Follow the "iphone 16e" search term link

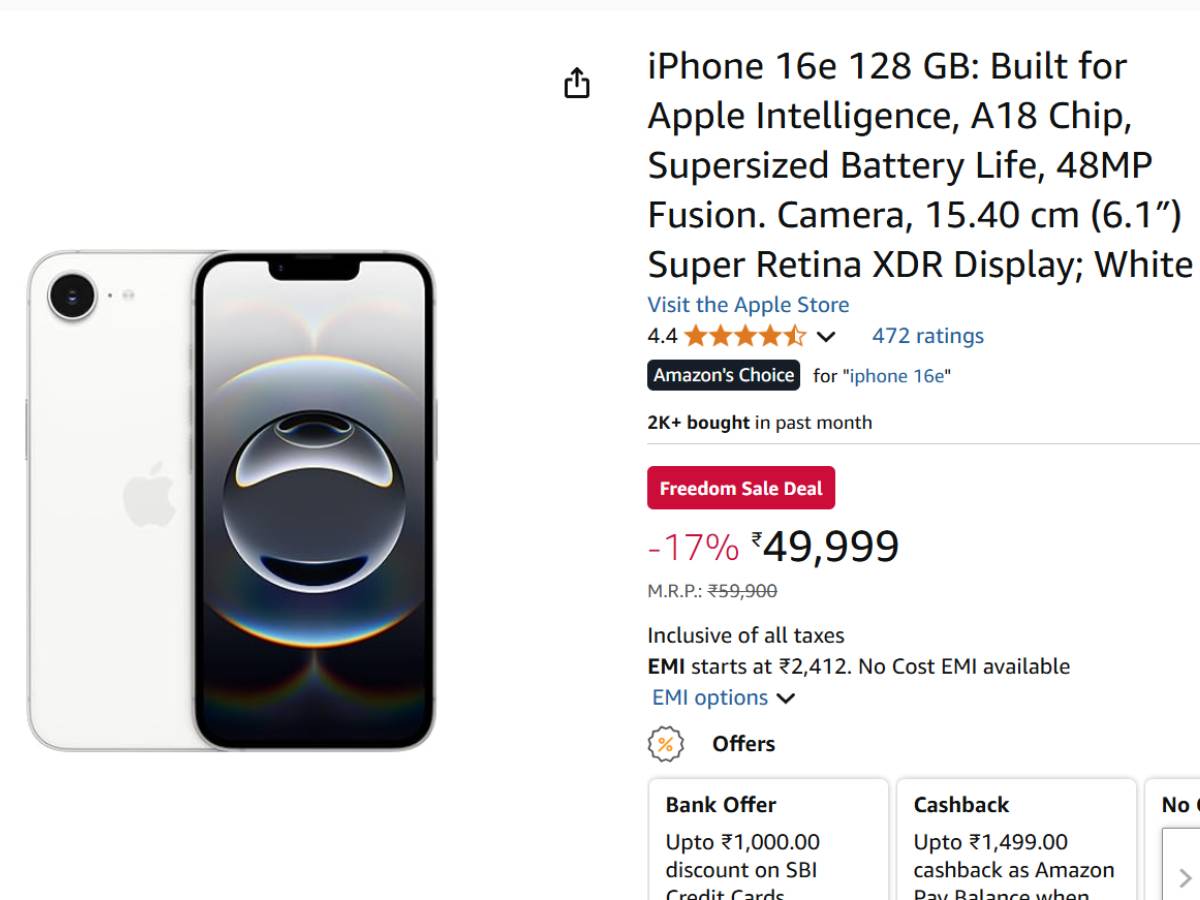tap(898, 376)
